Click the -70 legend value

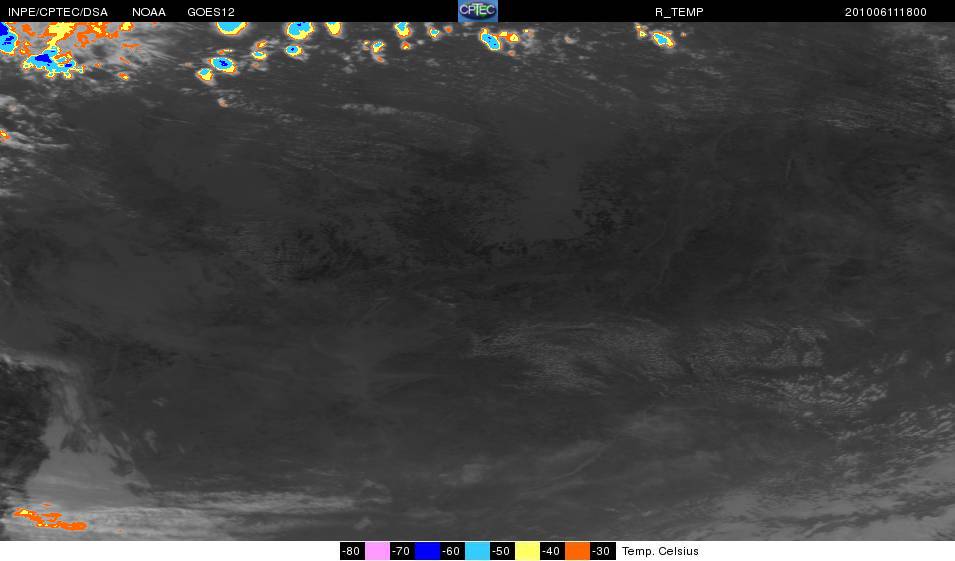(x=401, y=551)
